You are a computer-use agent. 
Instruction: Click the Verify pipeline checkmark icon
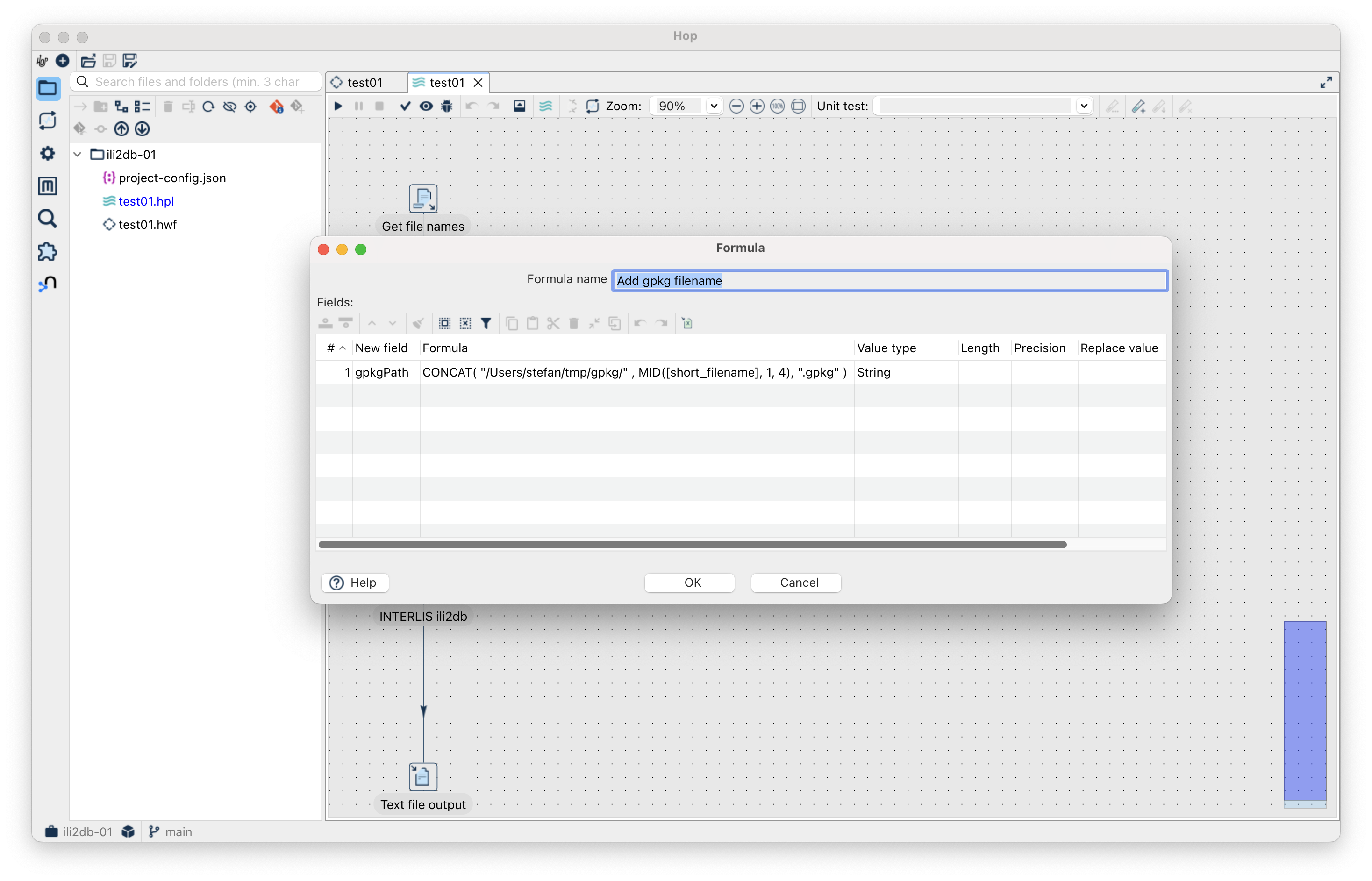coord(405,106)
